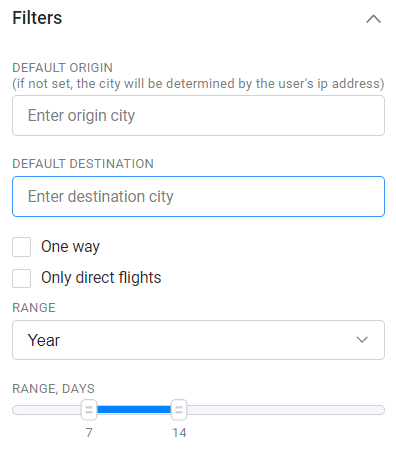Click the left slider handle at 7
Screen dimensions: 396x450
(x=89, y=410)
